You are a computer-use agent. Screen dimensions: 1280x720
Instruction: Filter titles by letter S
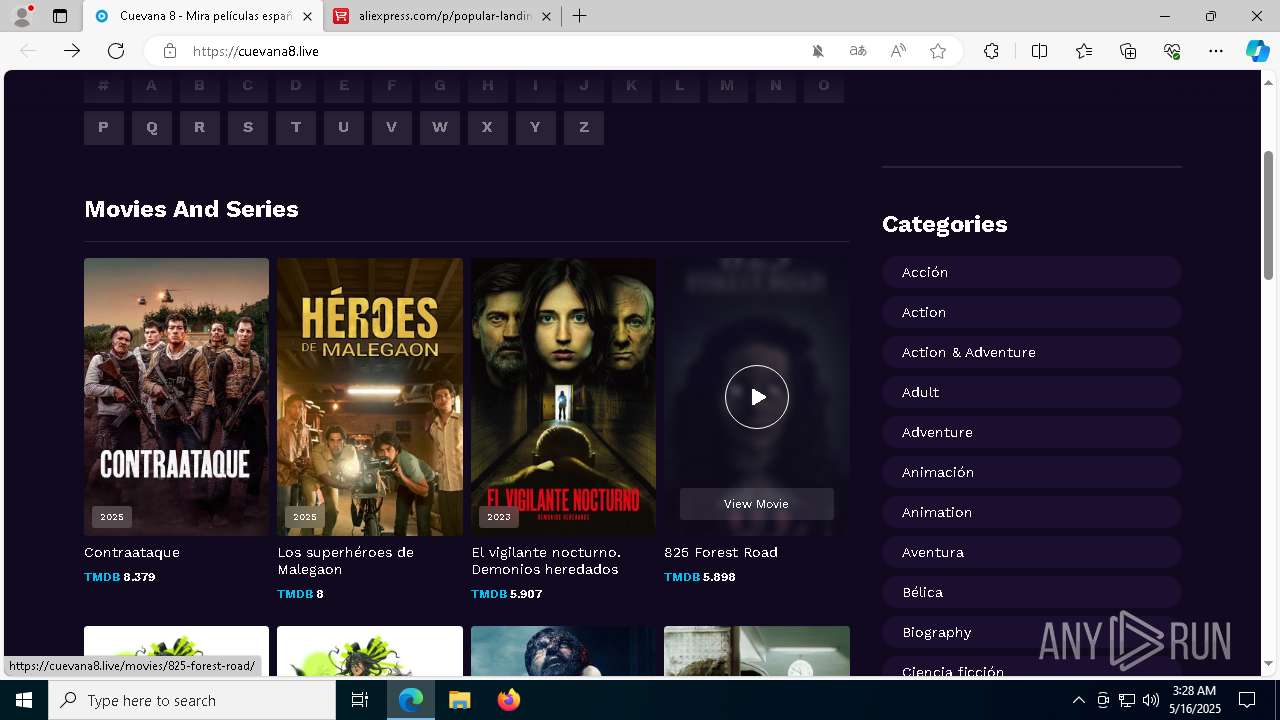click(248, 127)
